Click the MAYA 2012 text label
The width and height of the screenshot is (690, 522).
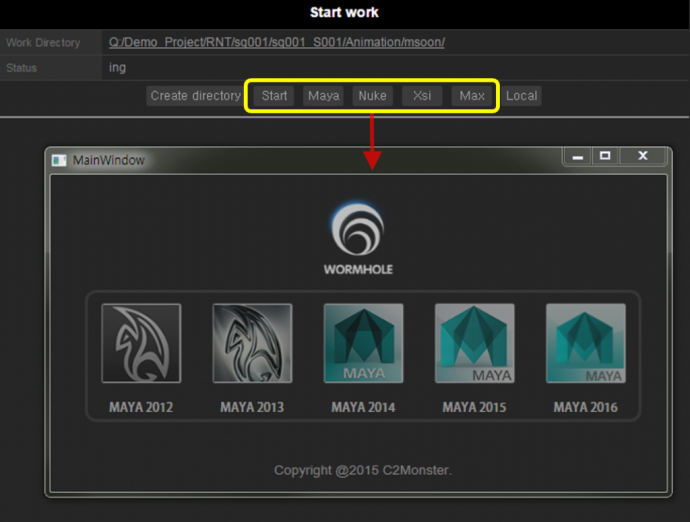tap(141, 407)
